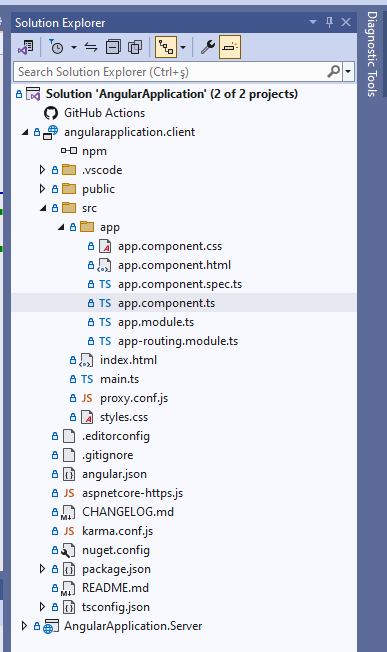
Task: Collapse angularapplication.client project
Action: 25,132
